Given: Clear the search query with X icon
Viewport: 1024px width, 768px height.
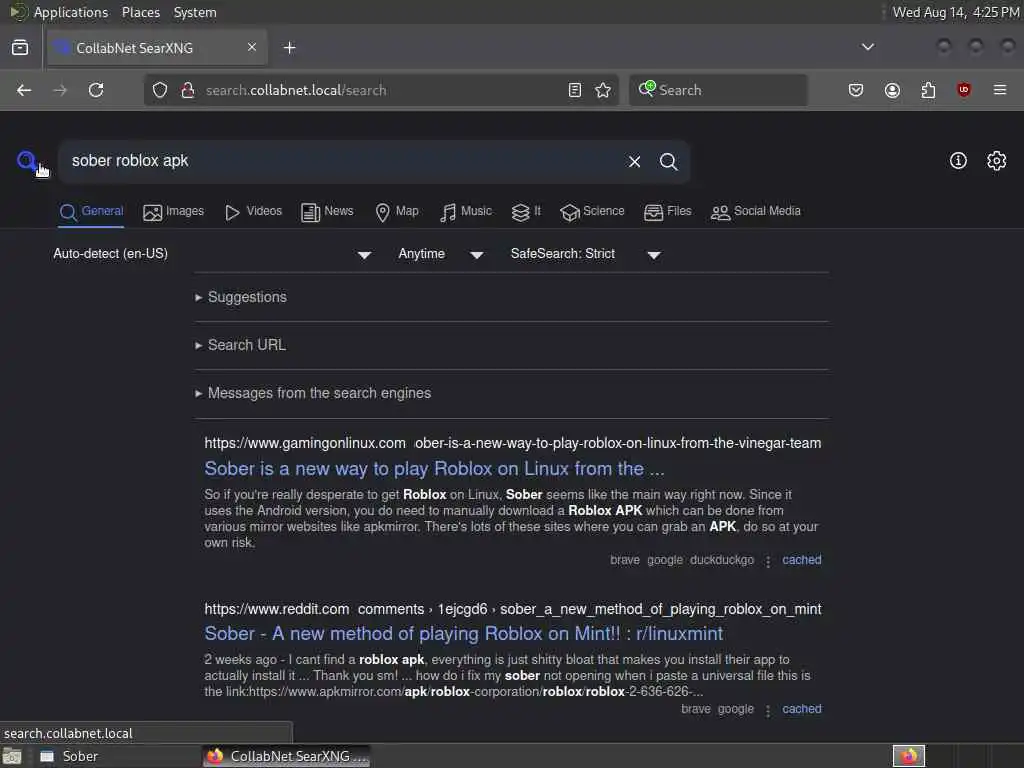Looking at the screenshot, I should 634,162.
